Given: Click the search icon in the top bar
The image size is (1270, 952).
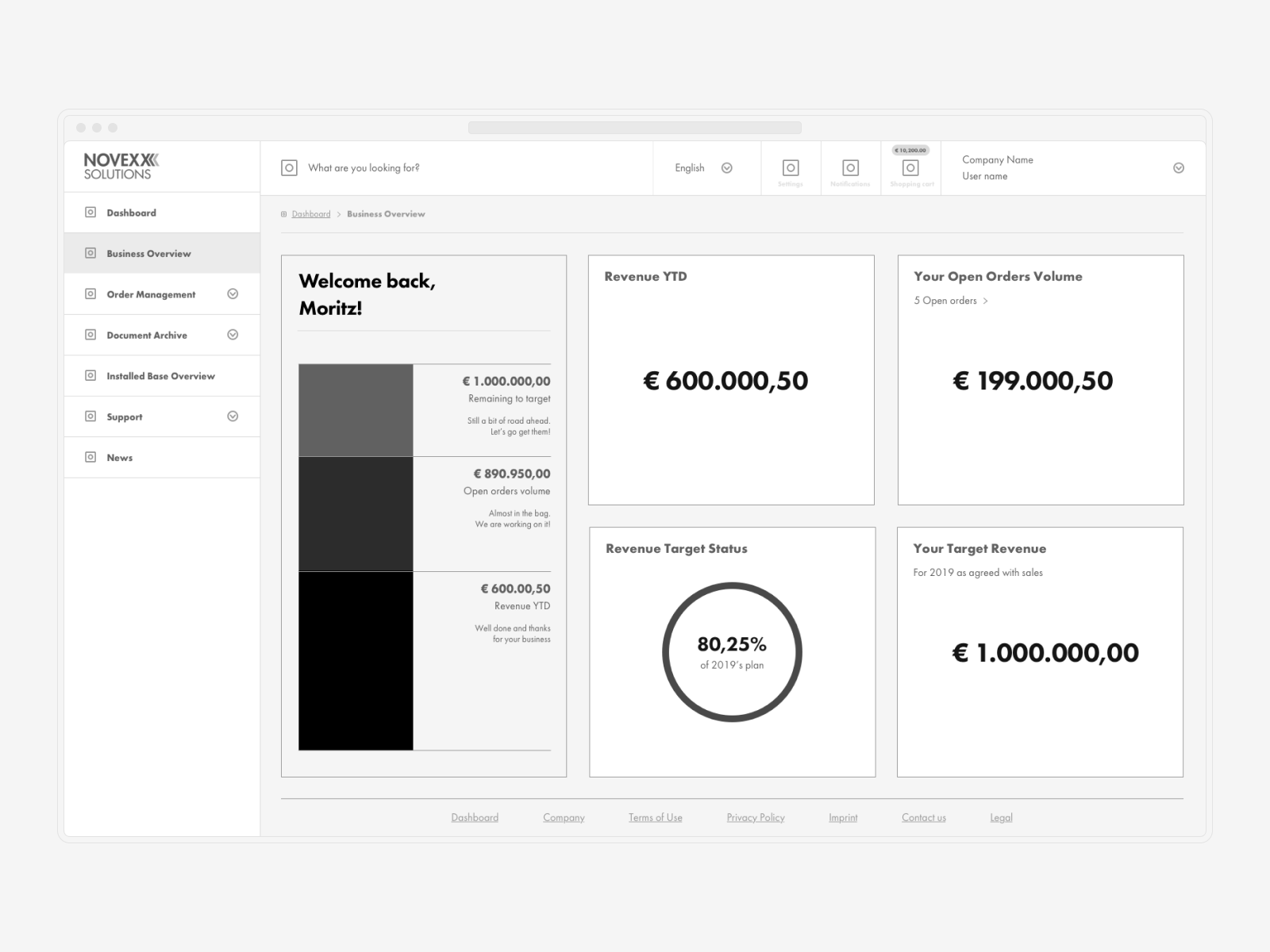Looking at the screenshot, I should pos(290,167).
